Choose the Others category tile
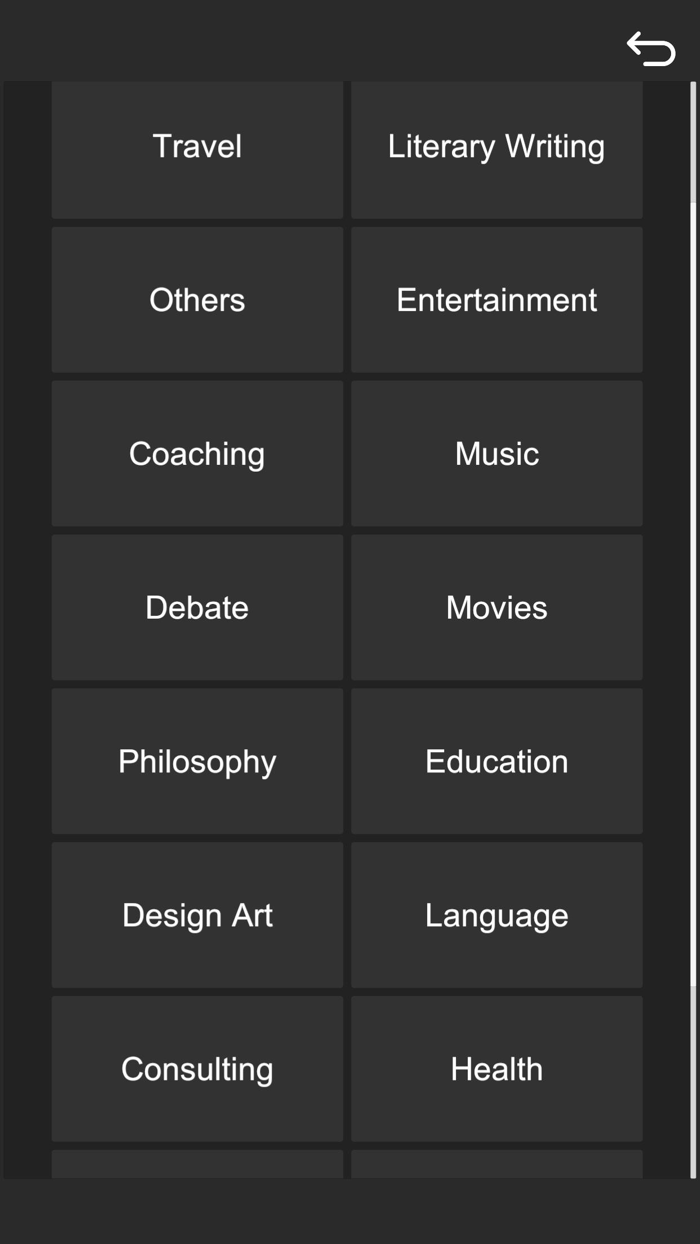 click(x=197, y=300)
